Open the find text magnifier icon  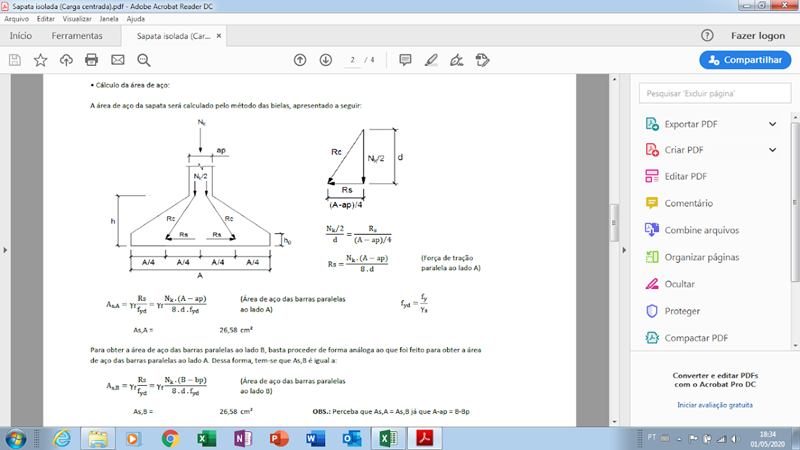pos(144,60)
